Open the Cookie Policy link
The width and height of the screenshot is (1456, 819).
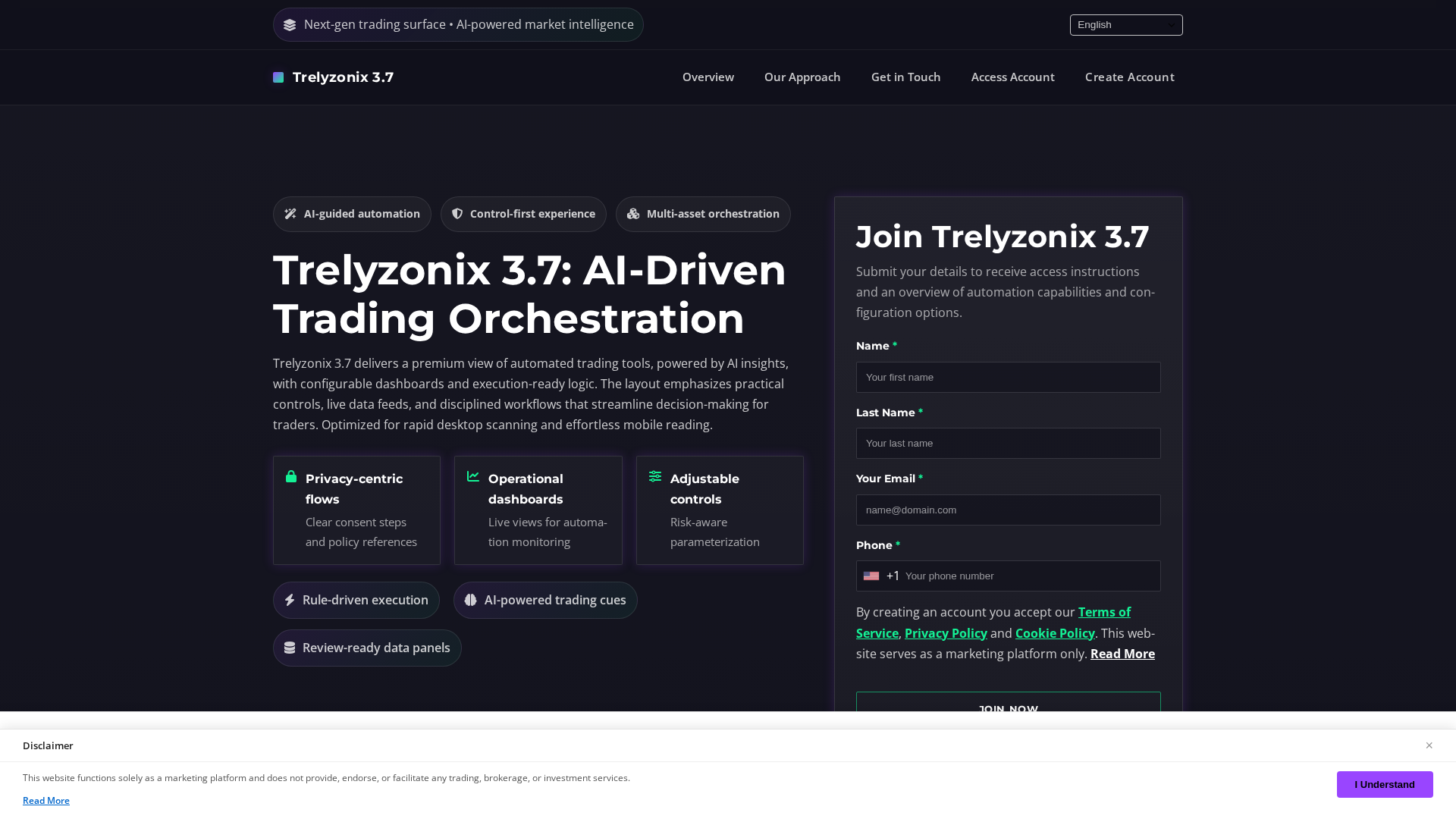1055,633
